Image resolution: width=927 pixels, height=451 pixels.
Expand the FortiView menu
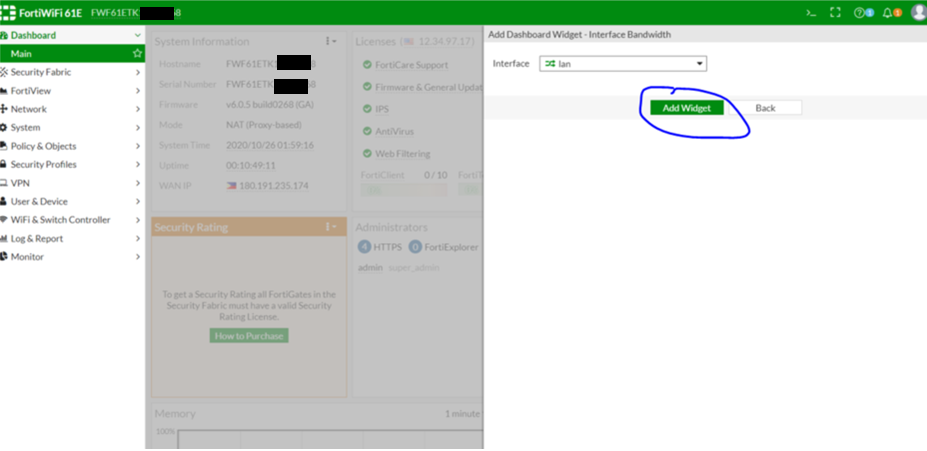72,90
